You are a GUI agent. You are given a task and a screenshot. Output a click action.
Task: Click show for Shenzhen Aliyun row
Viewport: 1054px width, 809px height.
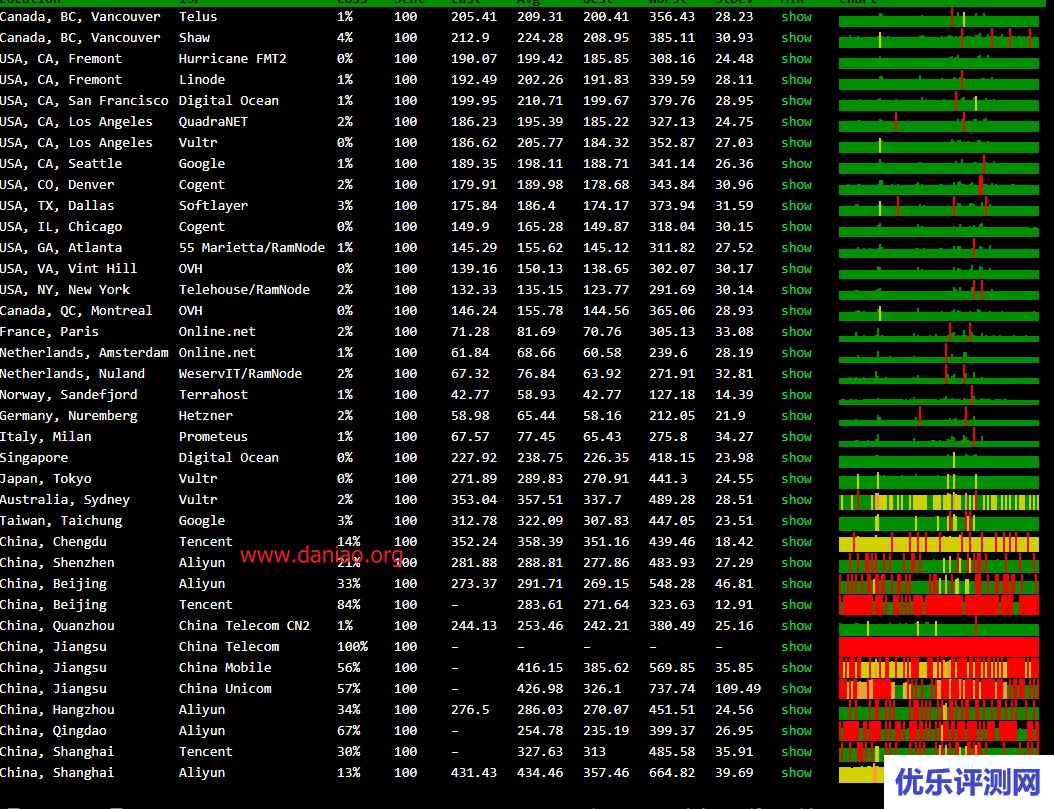797,562
